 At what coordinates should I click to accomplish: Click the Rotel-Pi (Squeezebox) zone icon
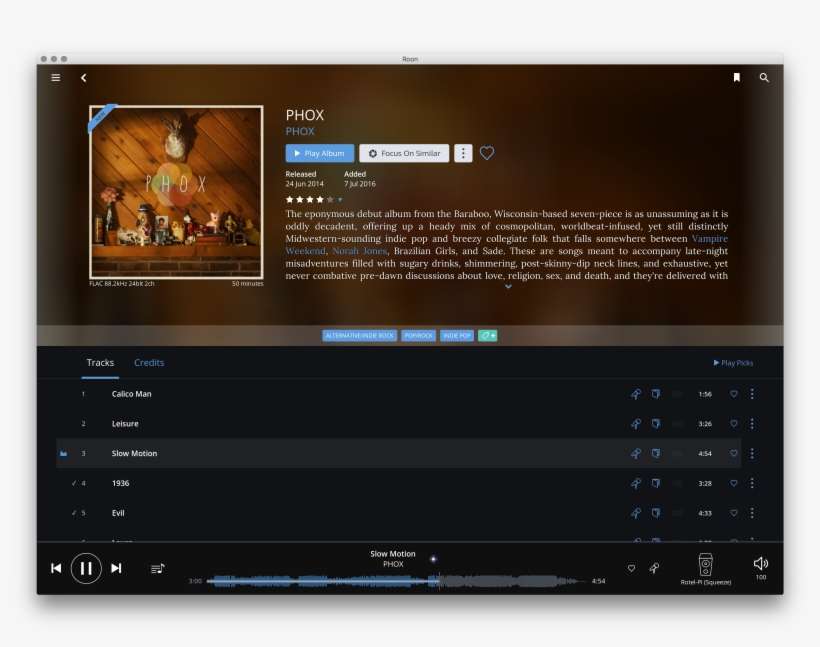706,567
